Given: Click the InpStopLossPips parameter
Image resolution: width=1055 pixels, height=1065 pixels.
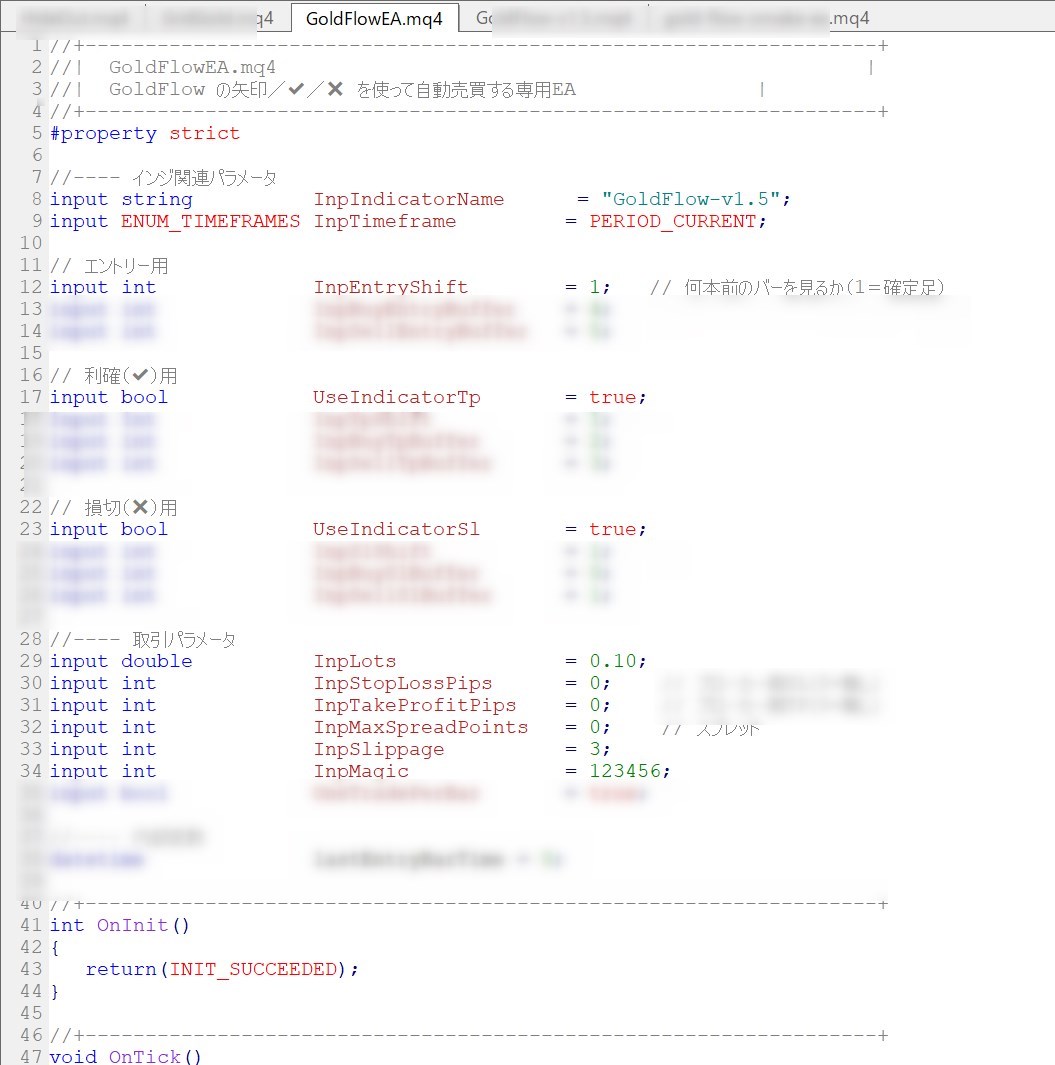Looking at the screenshot, I should coord(402,683).
